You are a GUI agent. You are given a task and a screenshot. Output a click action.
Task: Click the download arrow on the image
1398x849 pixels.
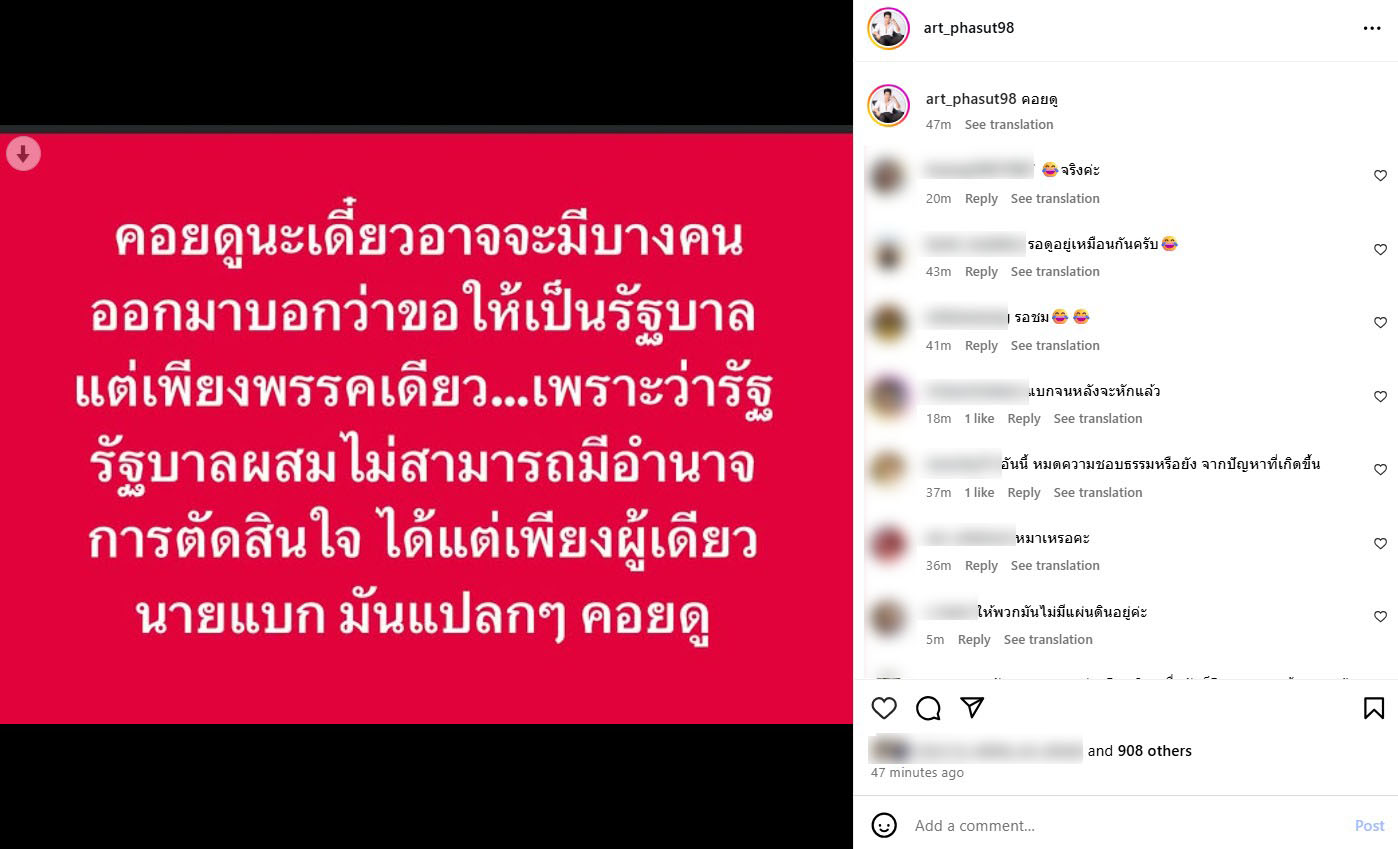[x=23, y=154]
